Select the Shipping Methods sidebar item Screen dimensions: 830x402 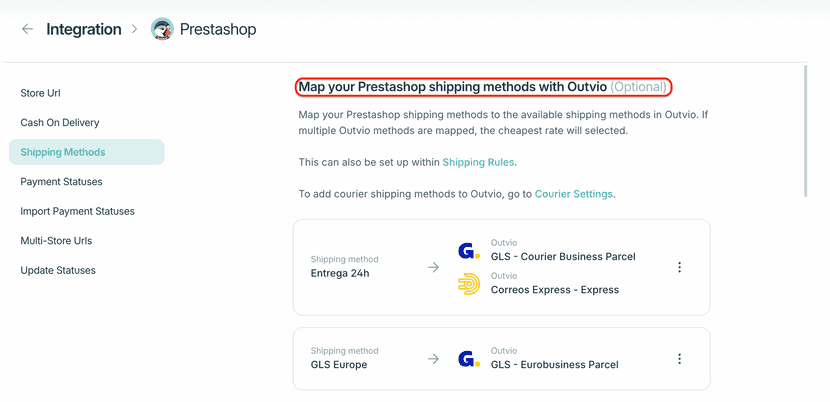[63, 152]
